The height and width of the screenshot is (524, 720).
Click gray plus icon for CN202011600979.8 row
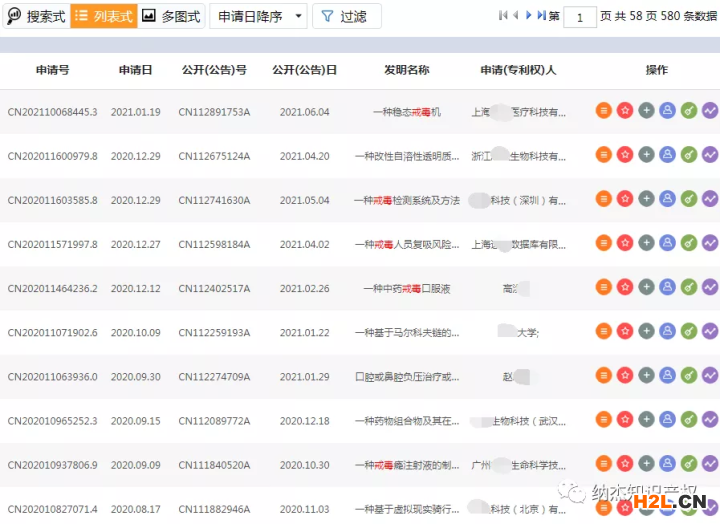tap(646, 155)
